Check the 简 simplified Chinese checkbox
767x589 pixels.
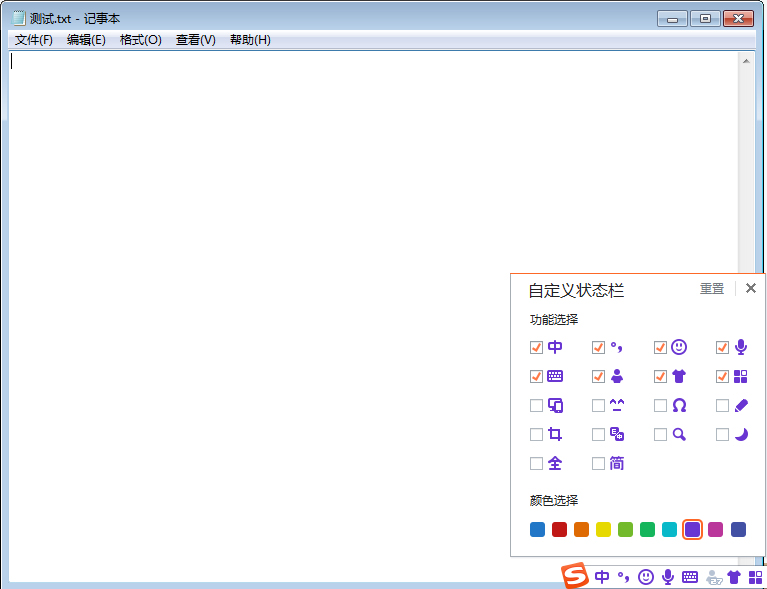coord(599,464)
